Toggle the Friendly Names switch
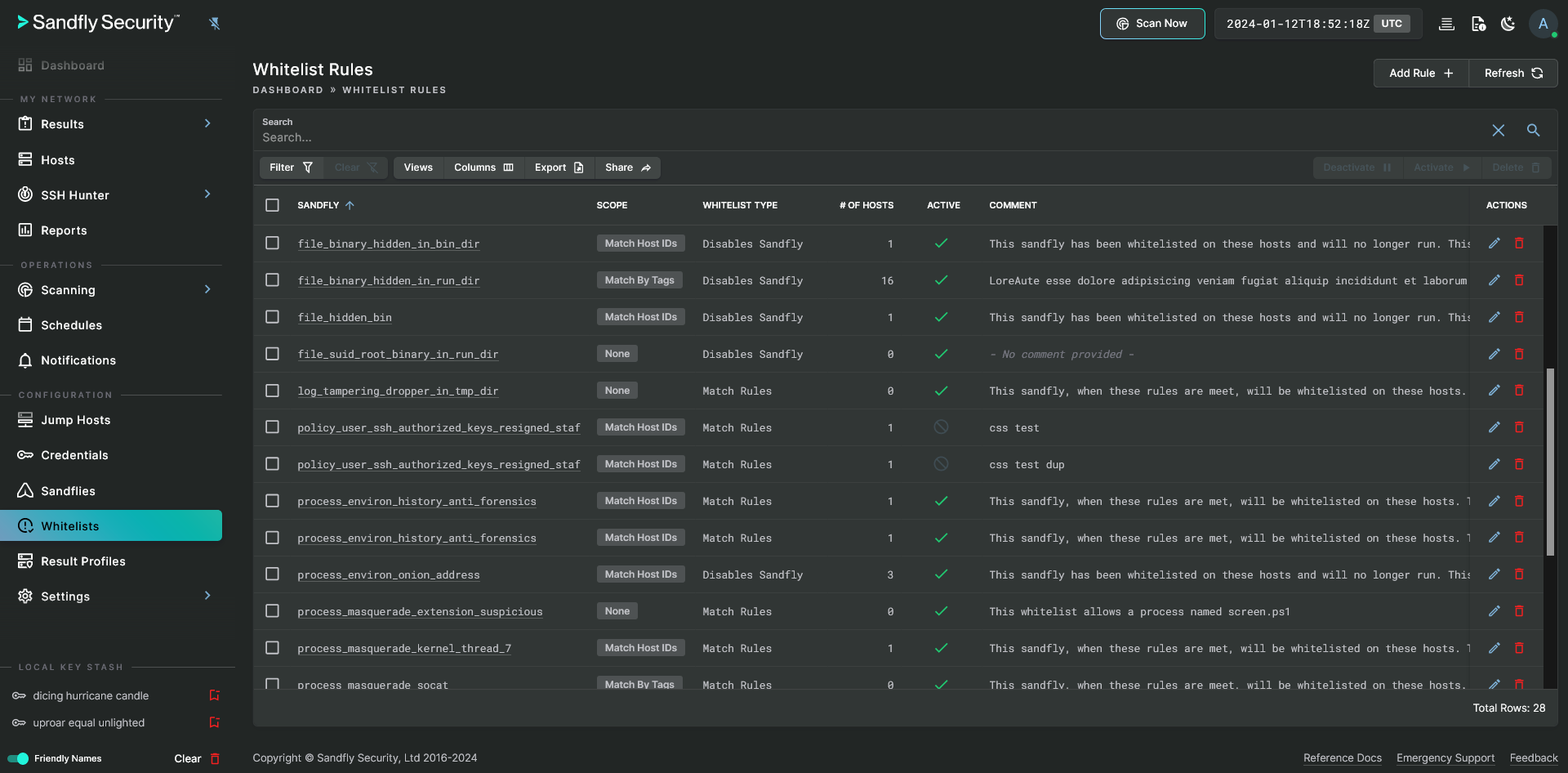Image resolution: width=1568 pixels, height=773 pixels. (18, 758)
